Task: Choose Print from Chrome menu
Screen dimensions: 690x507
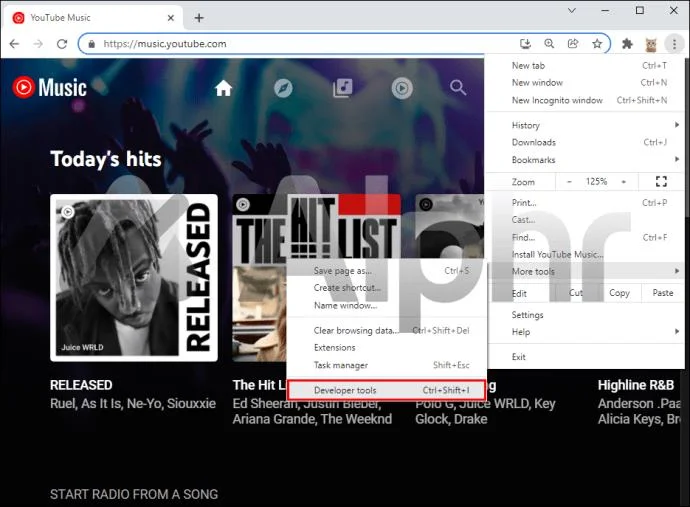Action: pyautogui.click(x=585, y=203)
